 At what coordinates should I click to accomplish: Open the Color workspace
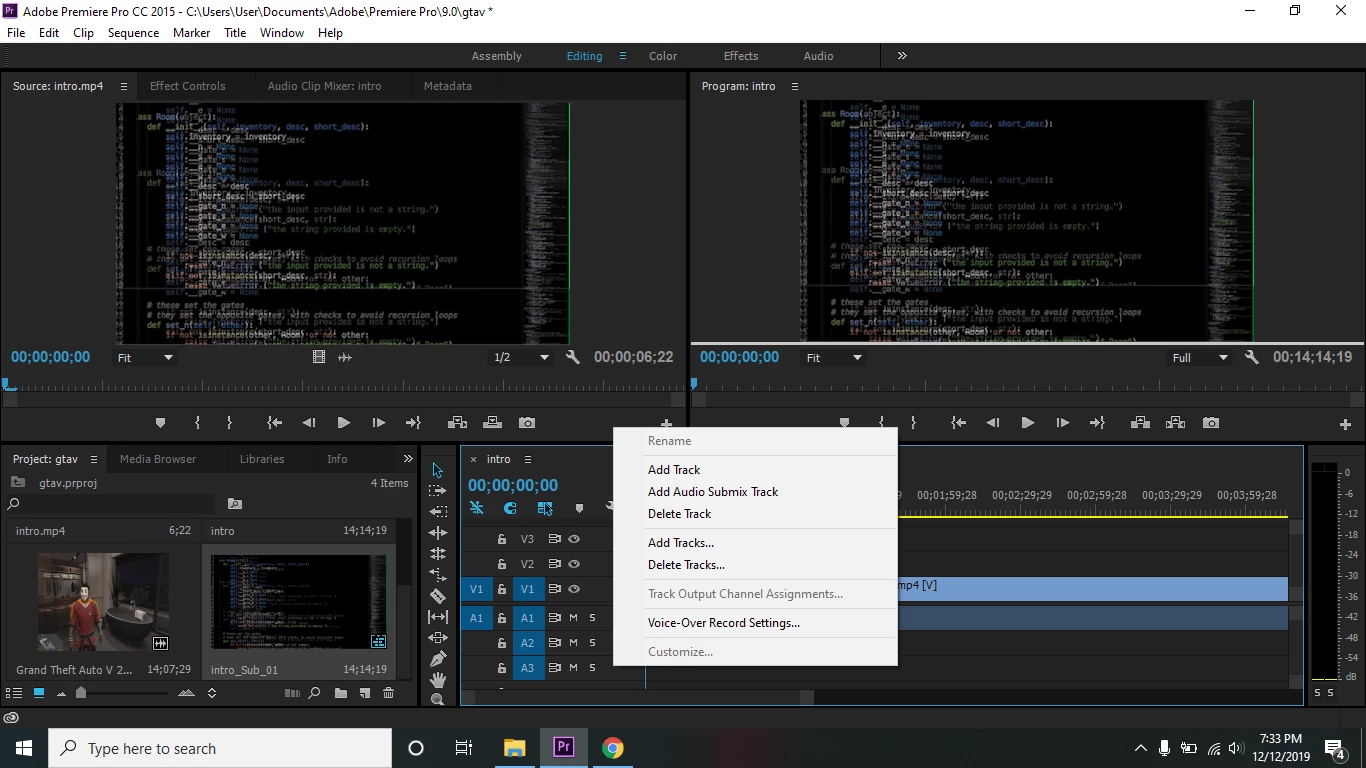coord(663,56)
